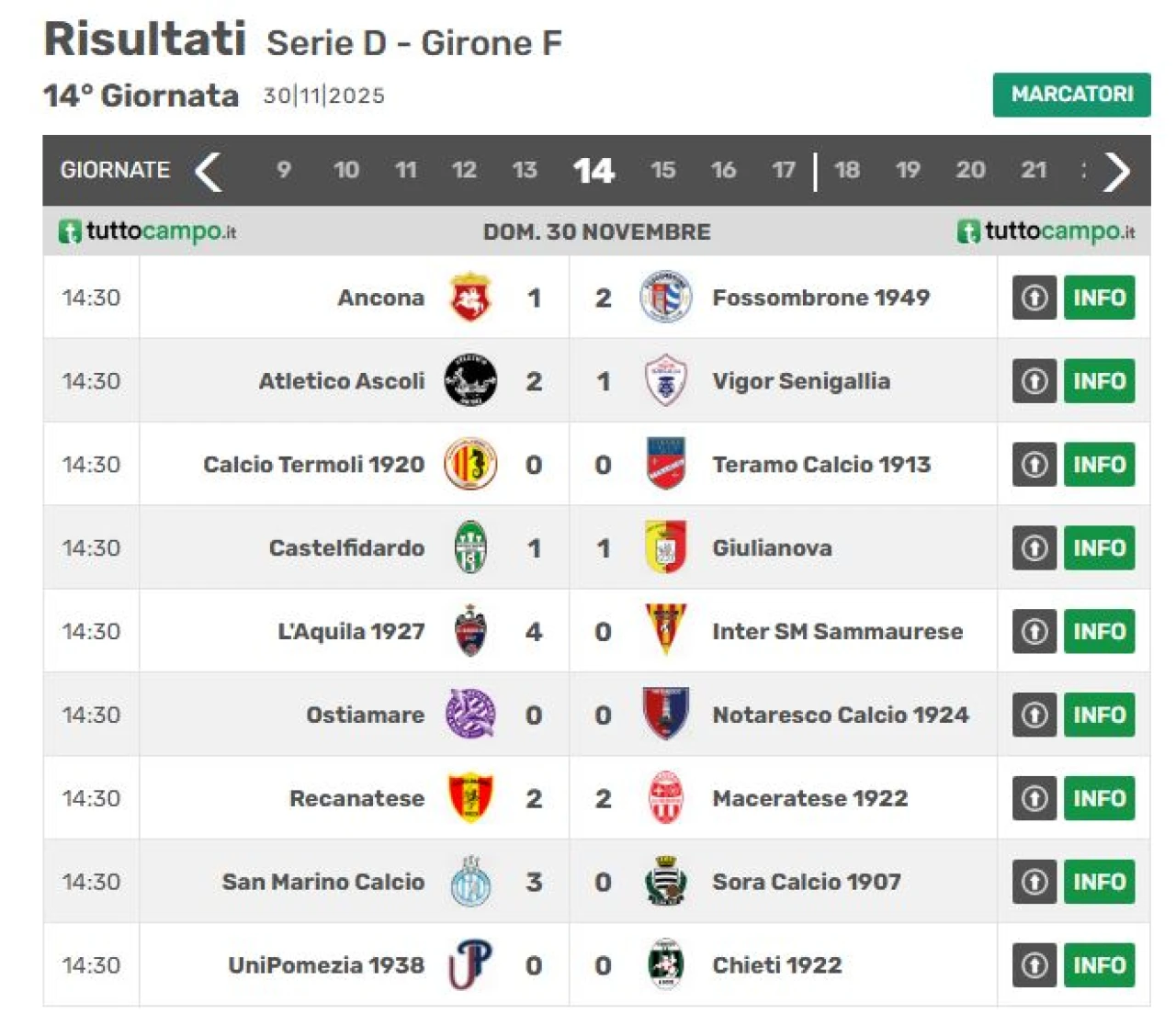
Task: Click the Inter SM Sammaurese pennant crest
Action: (x=665, y=630)
